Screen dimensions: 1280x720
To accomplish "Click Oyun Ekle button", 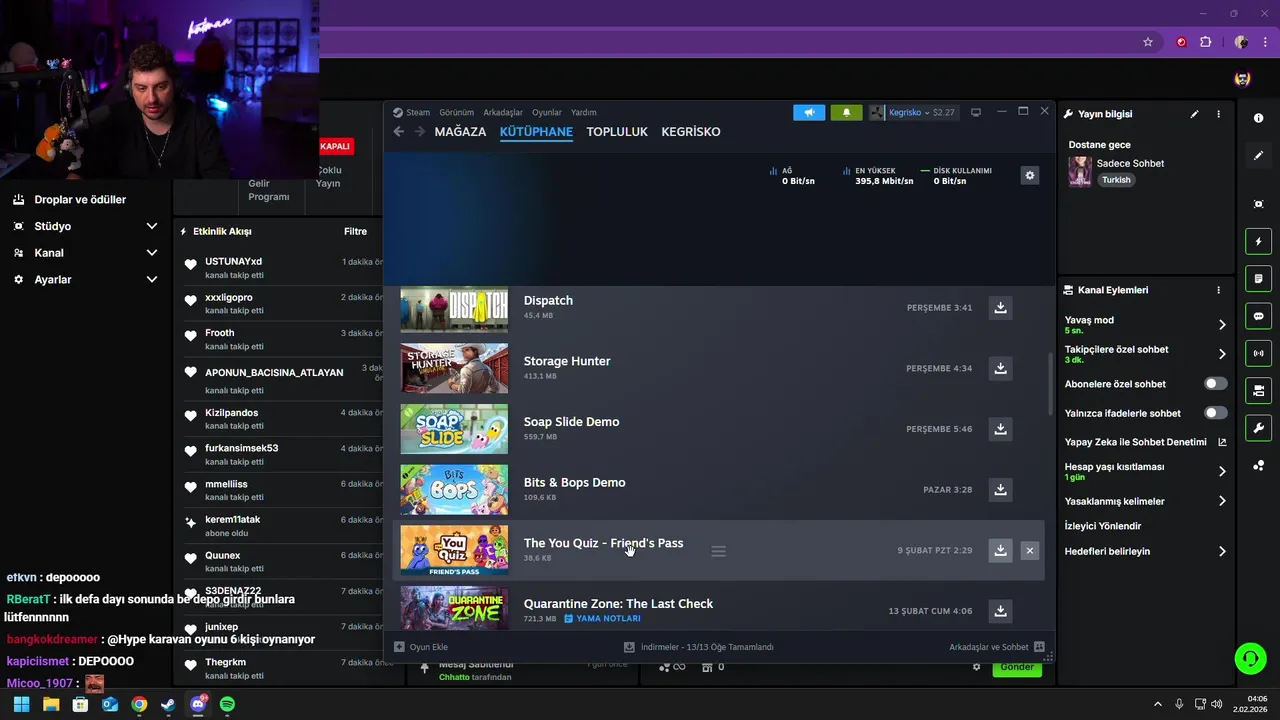I will pyautogui.click(x=421, y=647).
